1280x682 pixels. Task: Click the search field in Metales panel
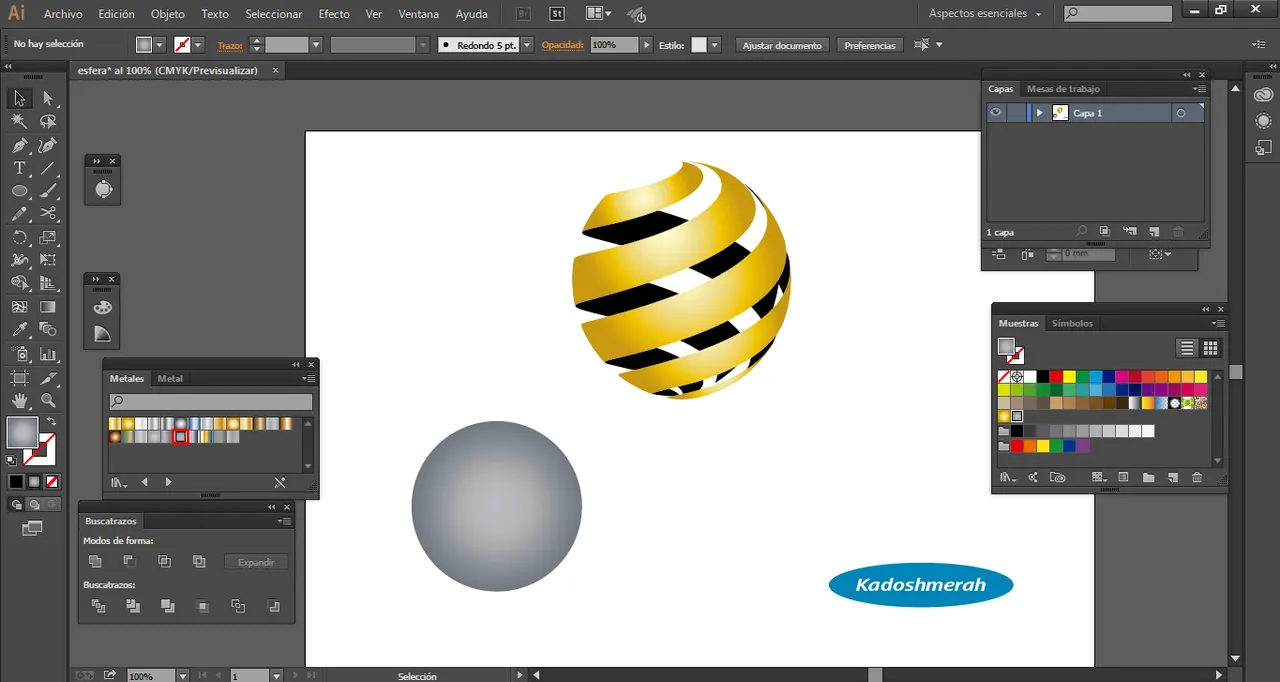coord(217,402)
